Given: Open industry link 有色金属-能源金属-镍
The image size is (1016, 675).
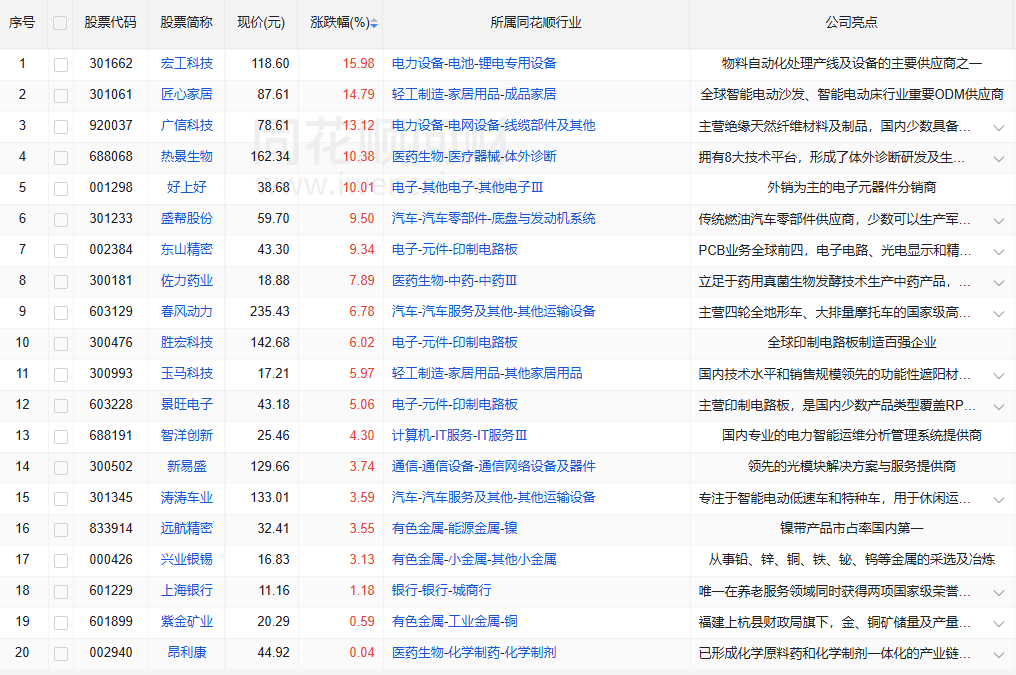Looking at the screenshot, I should (455, 529).
